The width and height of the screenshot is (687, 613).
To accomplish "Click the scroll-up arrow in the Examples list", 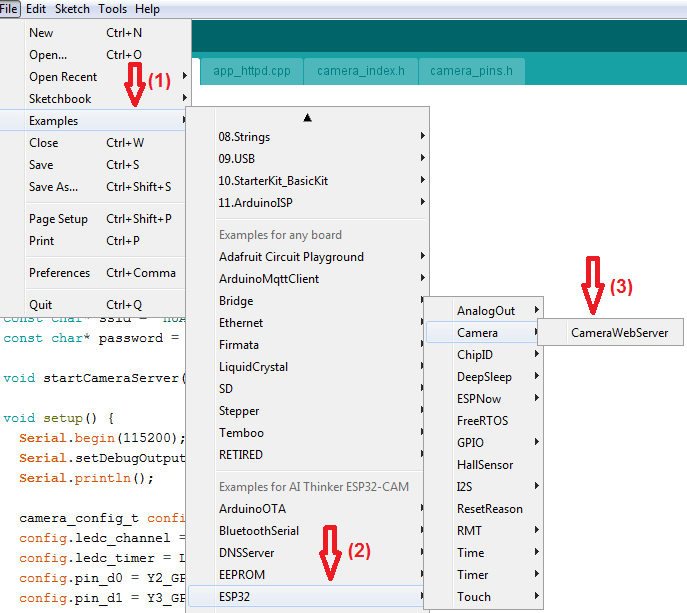I will click(x=308, y=117).
